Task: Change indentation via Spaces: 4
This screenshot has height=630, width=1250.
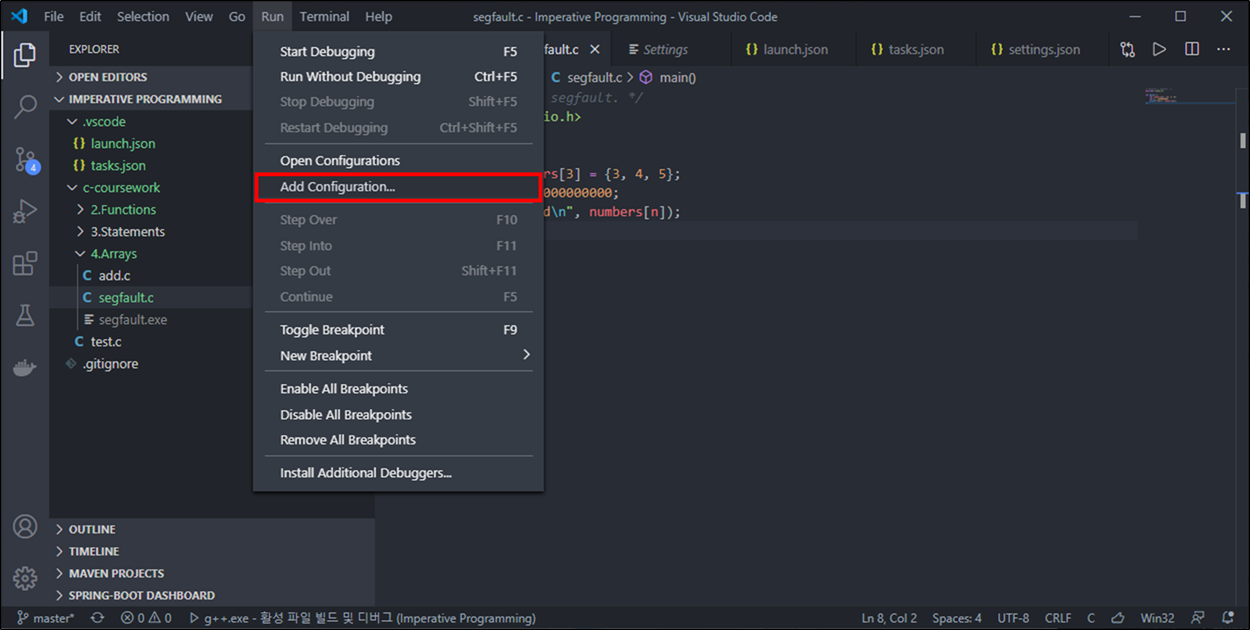Action: [x=957, y=618]
